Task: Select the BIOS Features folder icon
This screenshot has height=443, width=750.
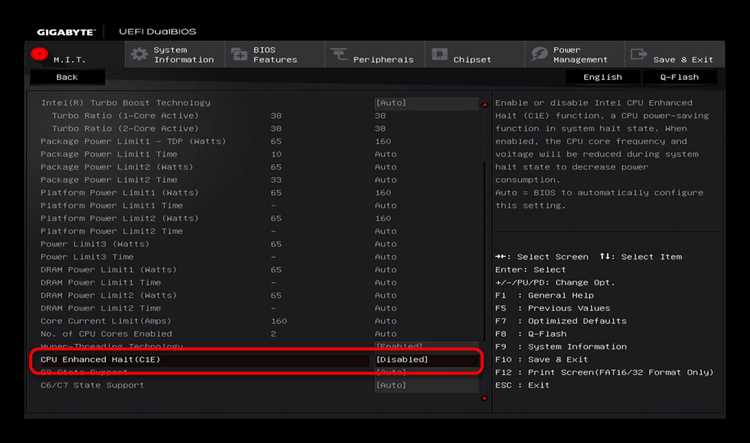Action: click(x=239, y=55)
